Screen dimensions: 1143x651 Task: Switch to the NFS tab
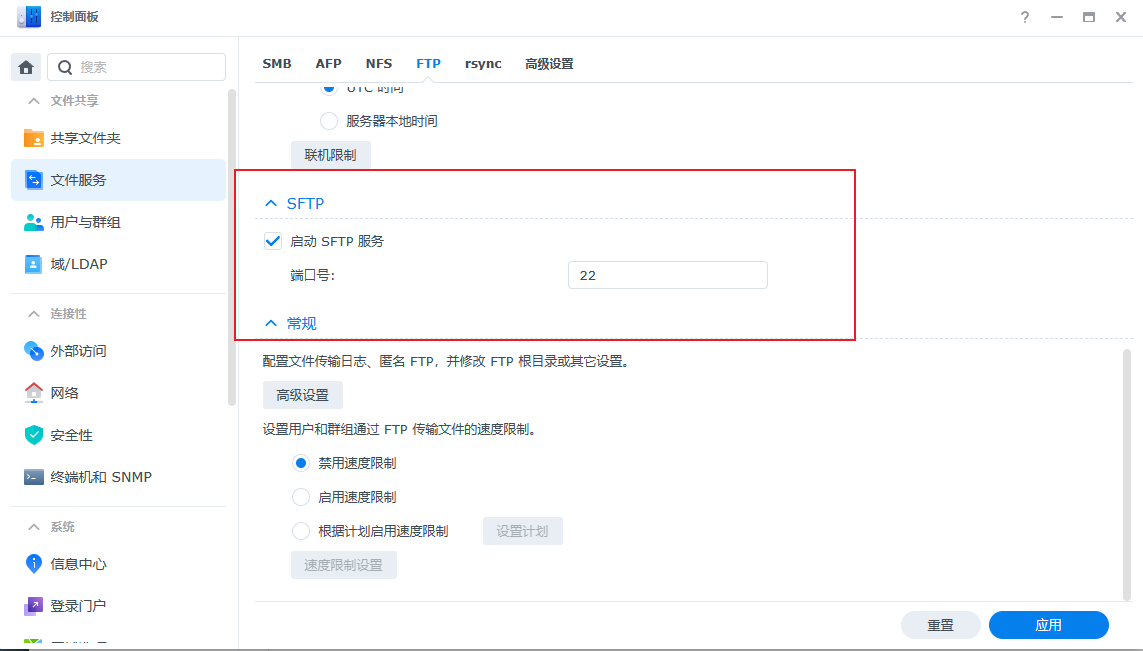click(x=379, y=63)
